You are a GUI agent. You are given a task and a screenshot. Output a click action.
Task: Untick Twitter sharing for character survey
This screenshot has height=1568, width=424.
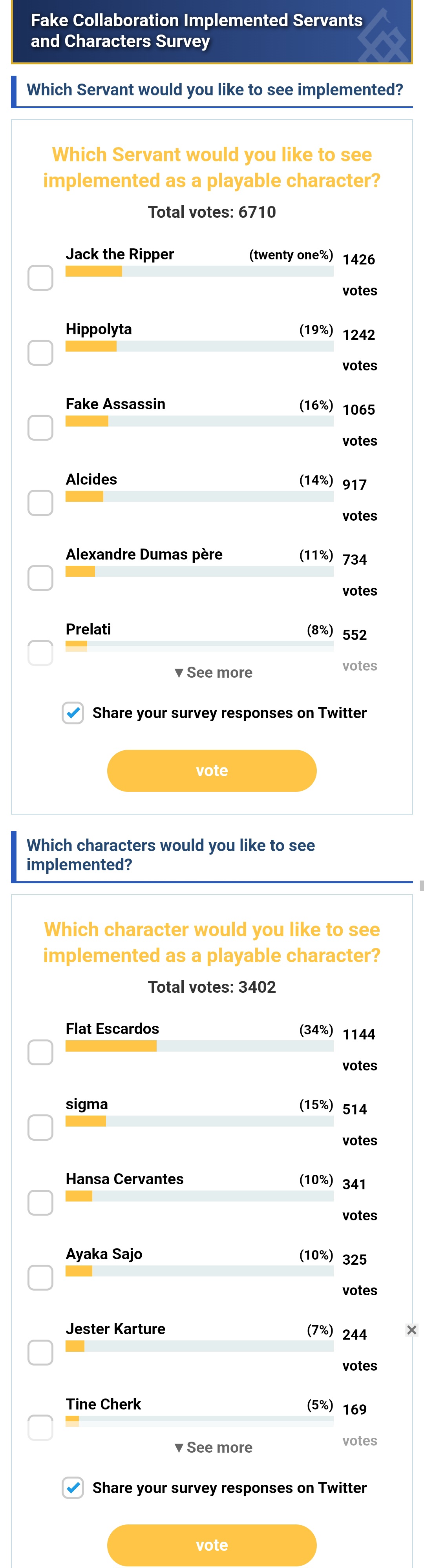coord(73,1488)
